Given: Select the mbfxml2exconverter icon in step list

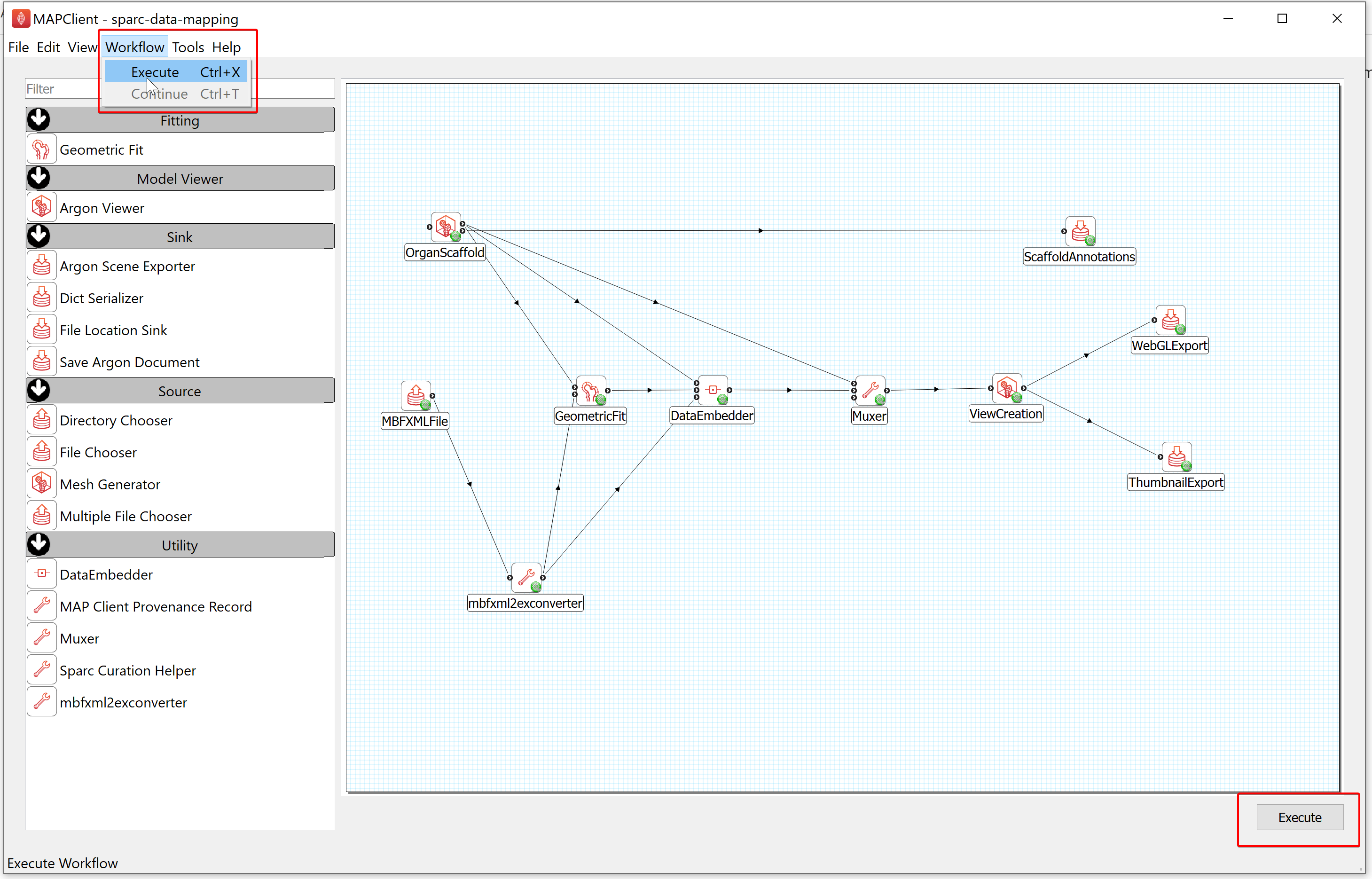Looking at the screenshot, I should pos(42,702).
